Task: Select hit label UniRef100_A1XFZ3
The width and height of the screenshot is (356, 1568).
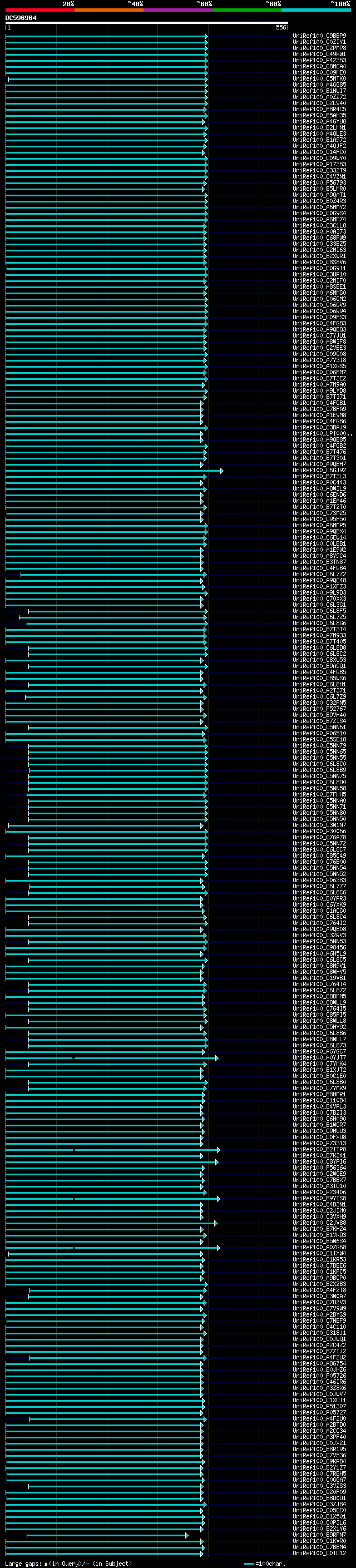Action: point(319,587)
